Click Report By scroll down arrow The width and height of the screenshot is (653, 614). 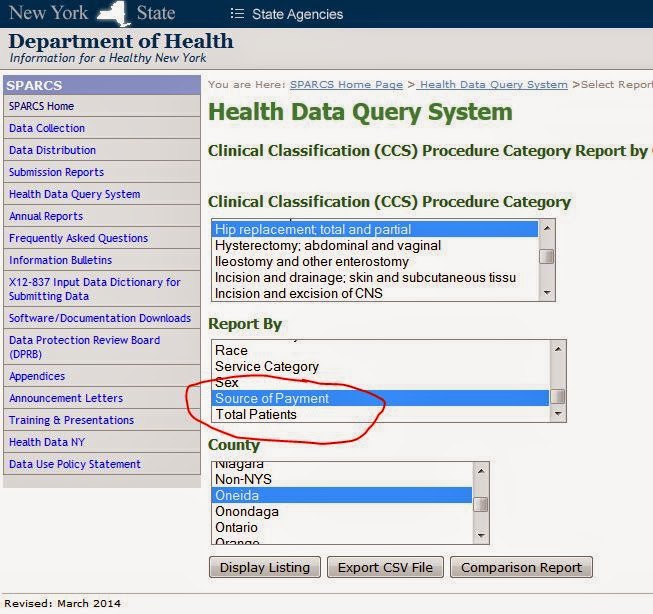(x=558, y=414)
